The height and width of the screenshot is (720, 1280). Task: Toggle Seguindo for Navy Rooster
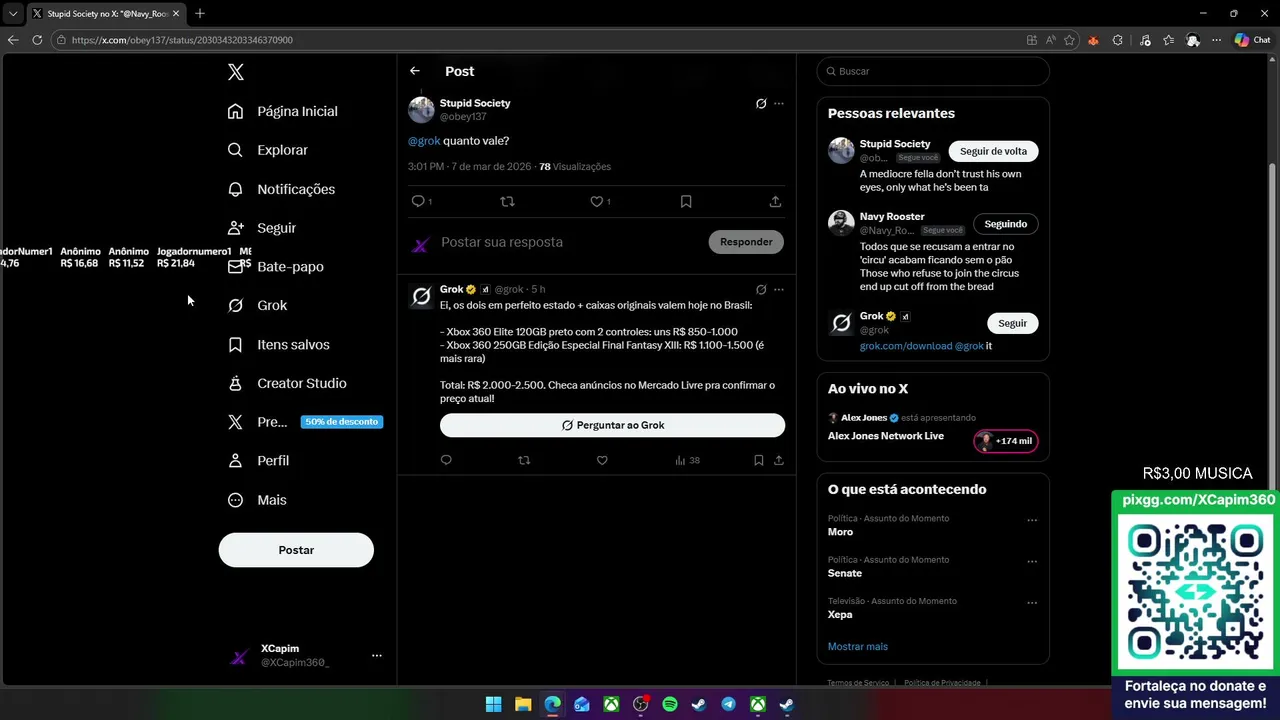[x=1005, y=224]
